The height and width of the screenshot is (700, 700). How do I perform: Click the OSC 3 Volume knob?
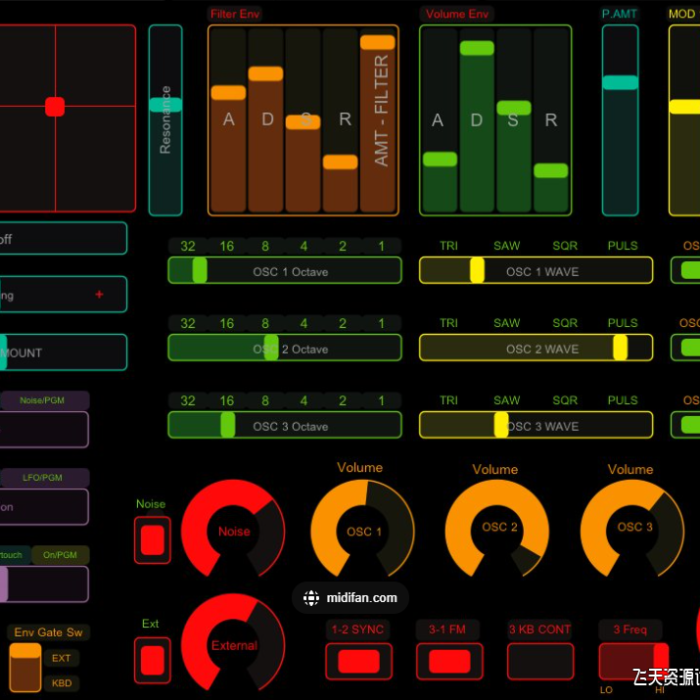click(632, 527)
